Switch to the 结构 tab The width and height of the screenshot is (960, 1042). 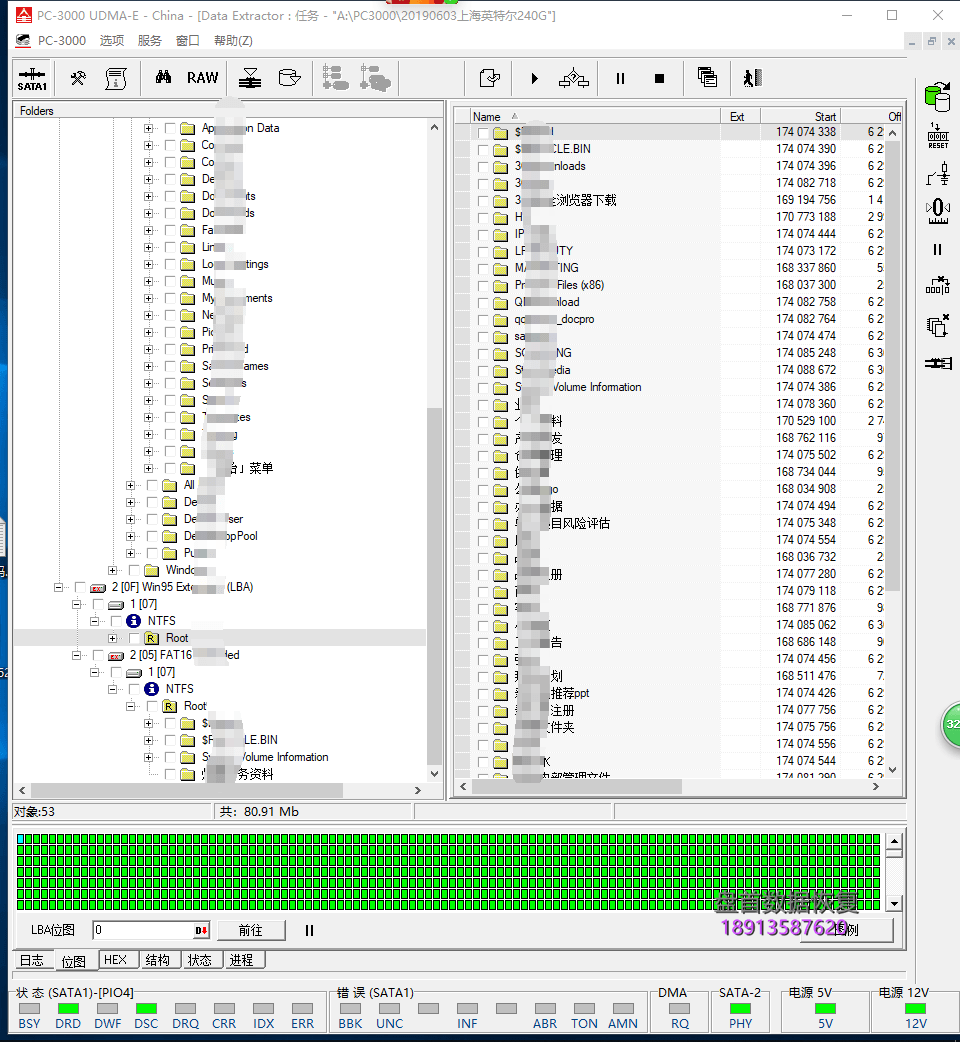[157, 960]
